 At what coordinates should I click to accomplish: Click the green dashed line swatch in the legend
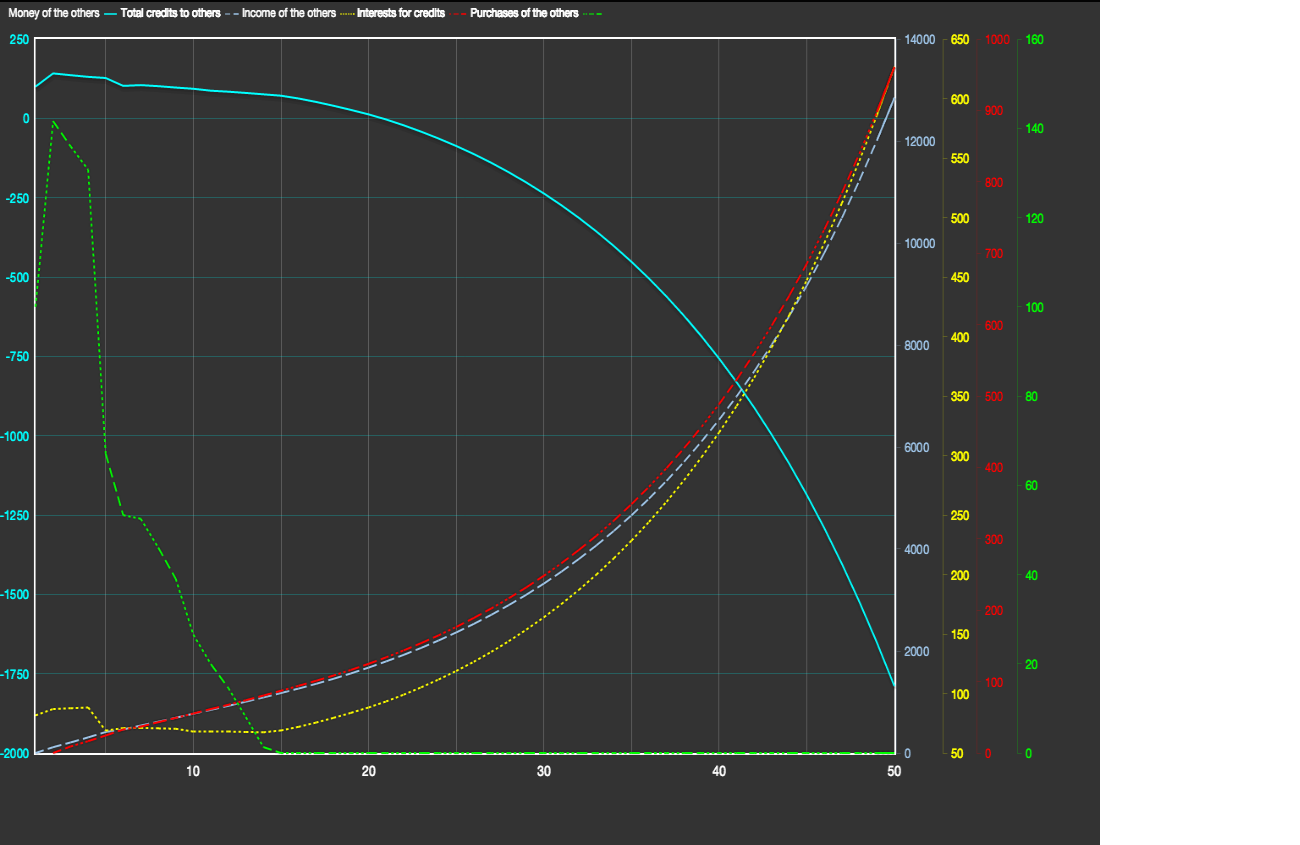(591, 14)
